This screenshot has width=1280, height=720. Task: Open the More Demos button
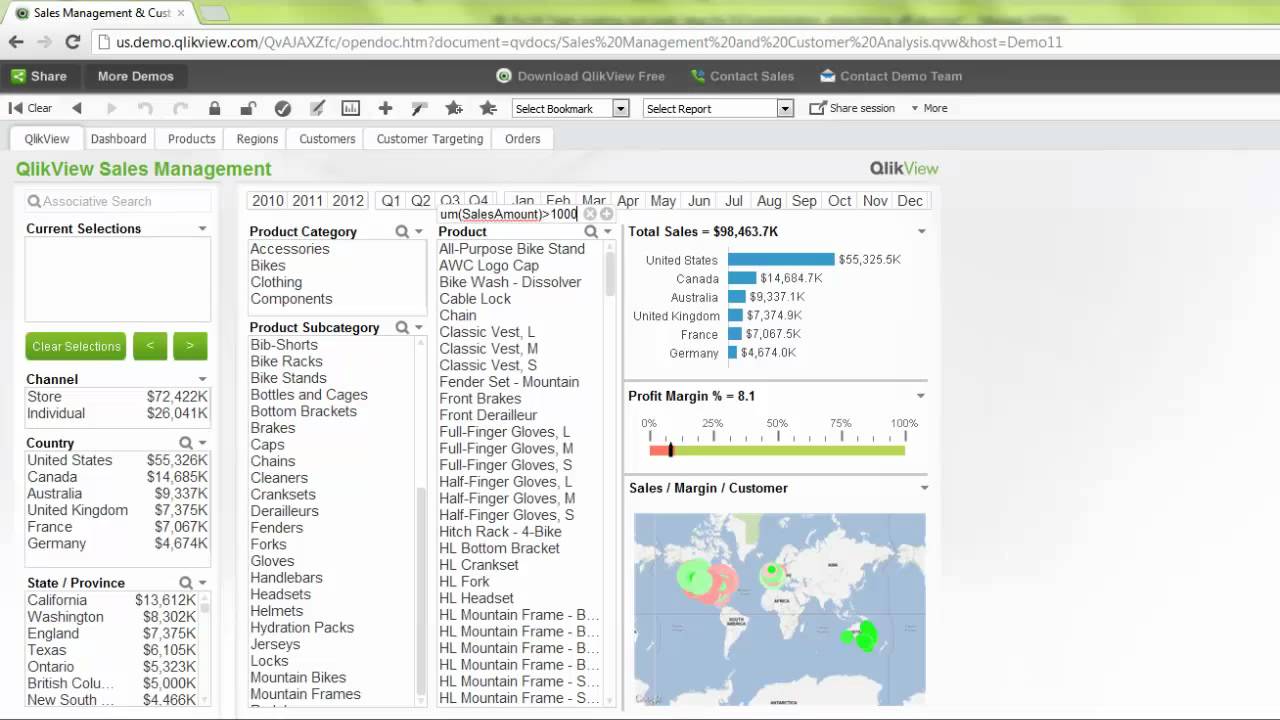pyautogui.click(x=135, y=76)
